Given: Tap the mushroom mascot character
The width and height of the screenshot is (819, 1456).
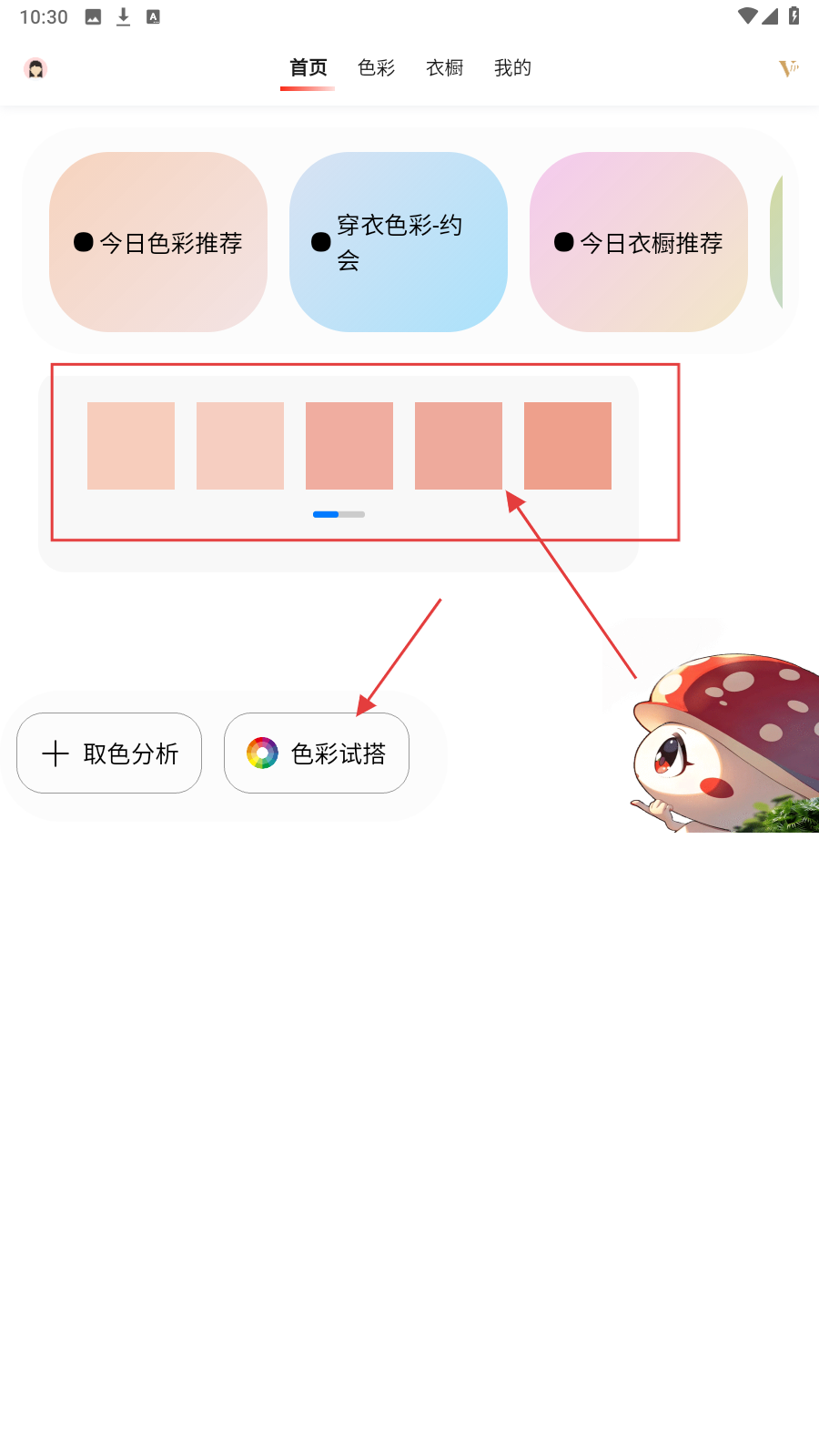Looking at the screenshot, I should pyautogui.click(x=725, y=742).
